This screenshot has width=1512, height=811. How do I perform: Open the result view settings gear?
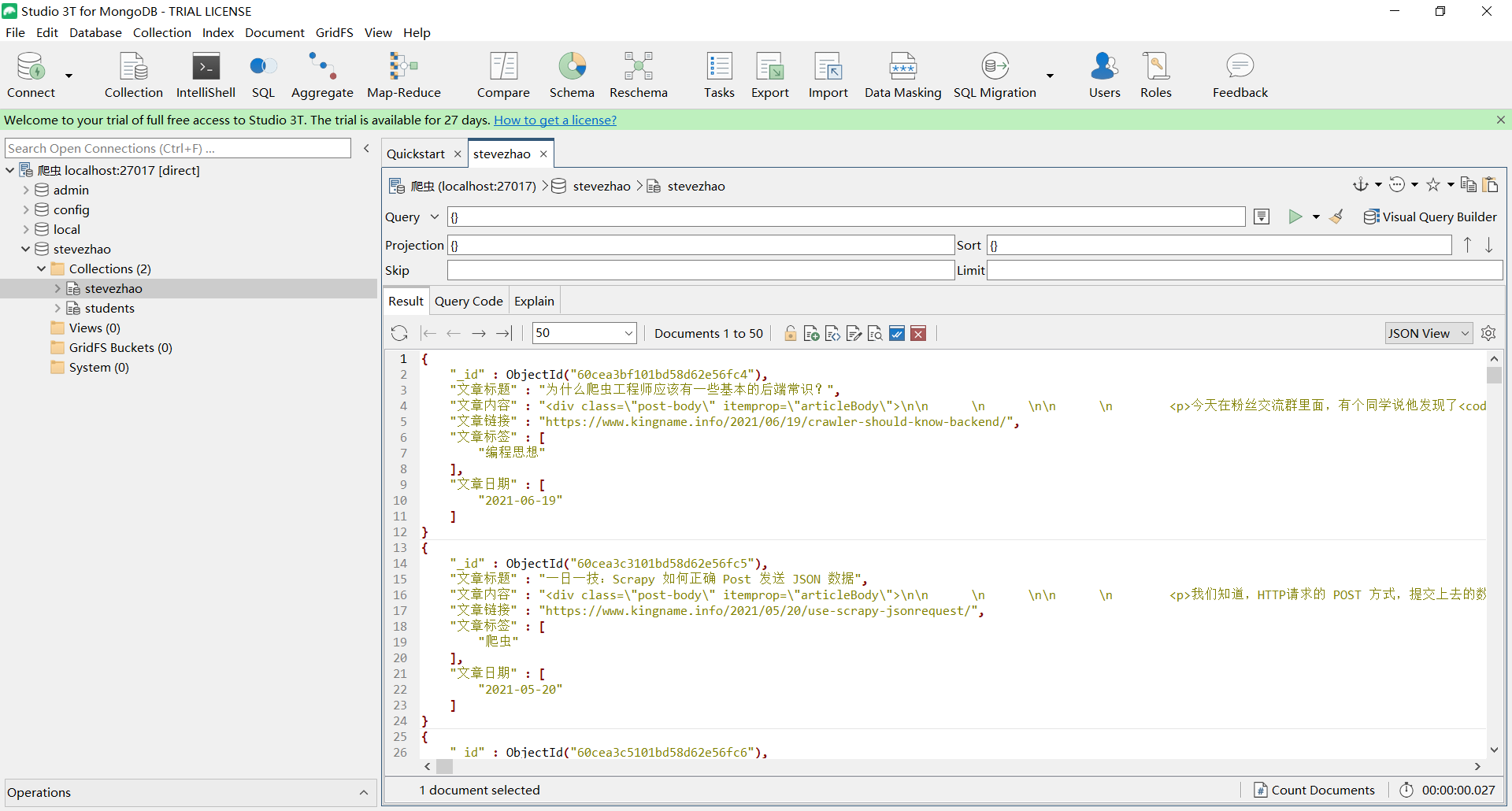pos(1488,333)
